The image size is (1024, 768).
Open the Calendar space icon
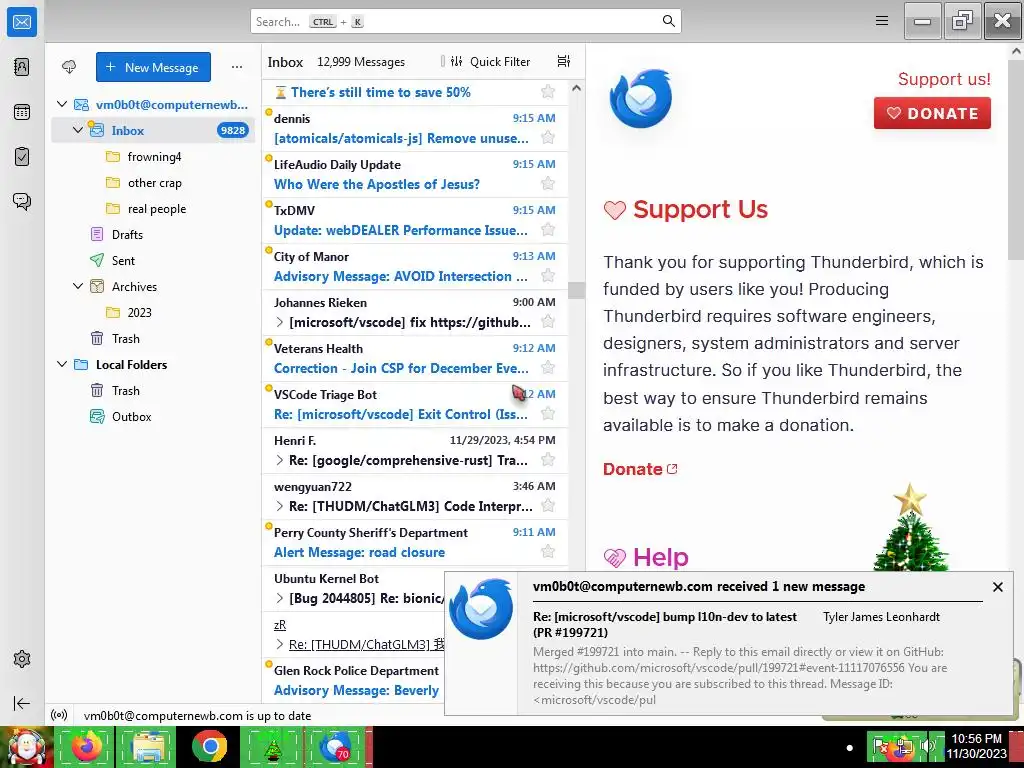(x=22, y=112)
